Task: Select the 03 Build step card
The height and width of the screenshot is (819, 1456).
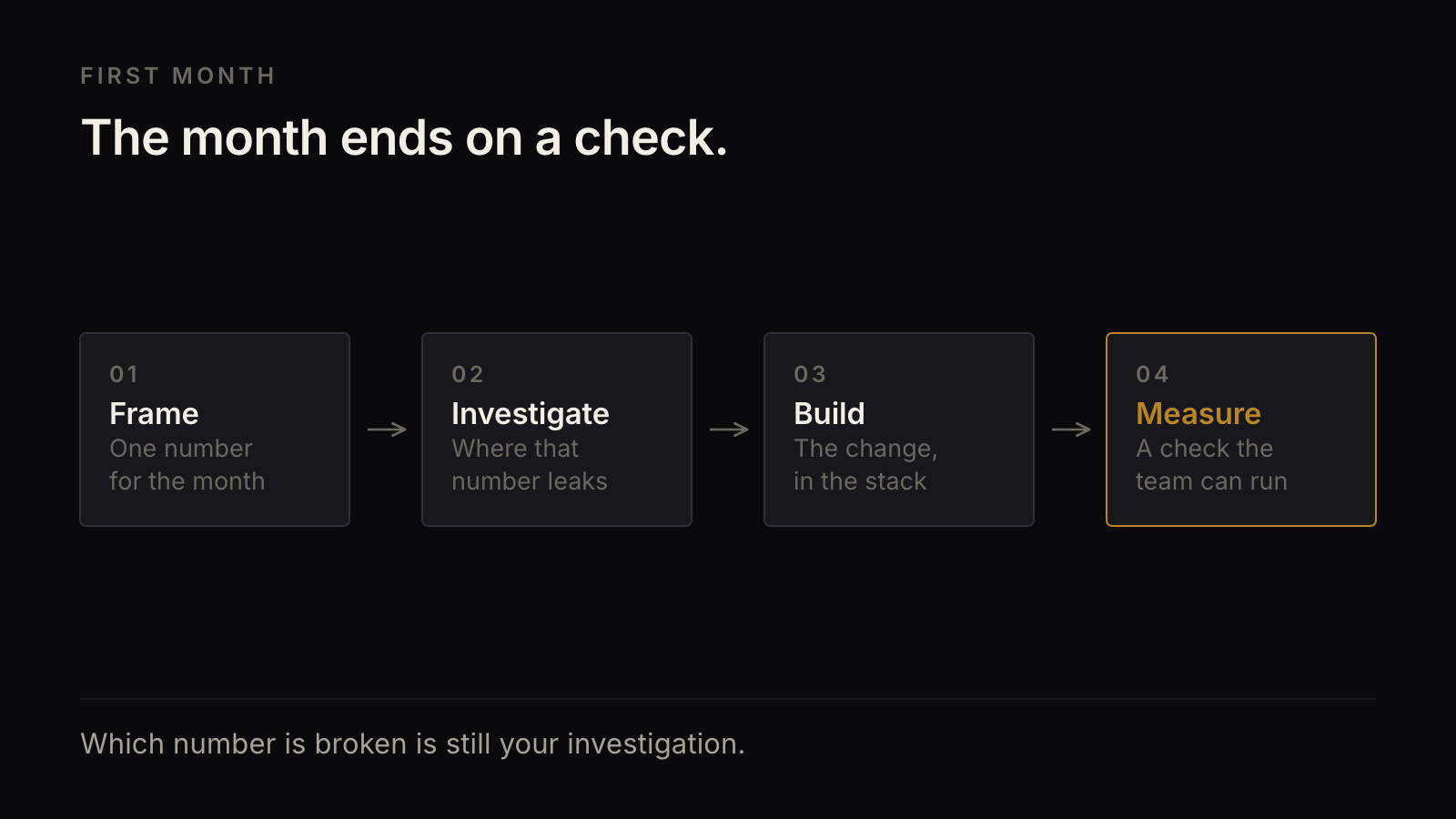Action: tap(899, 430)
